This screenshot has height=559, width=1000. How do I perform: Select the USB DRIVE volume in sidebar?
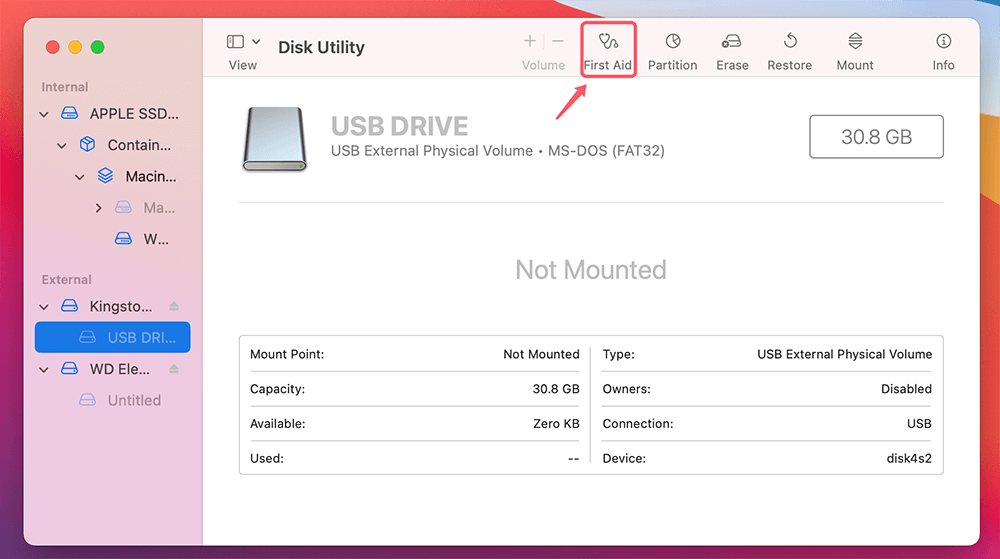pyautogui.click(x=141, y=337)
